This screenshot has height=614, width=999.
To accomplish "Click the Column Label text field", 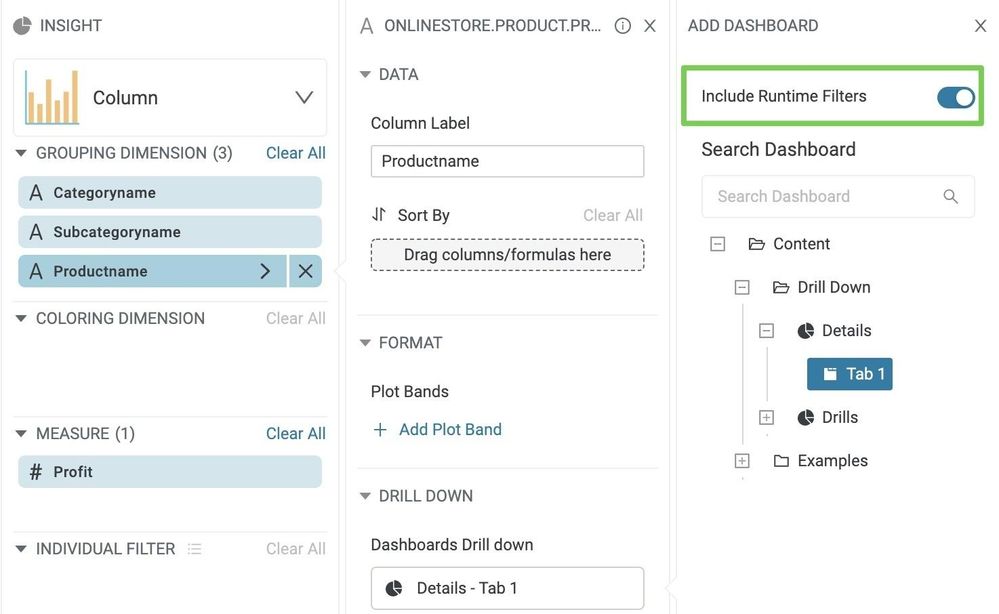I will (507, 161).
